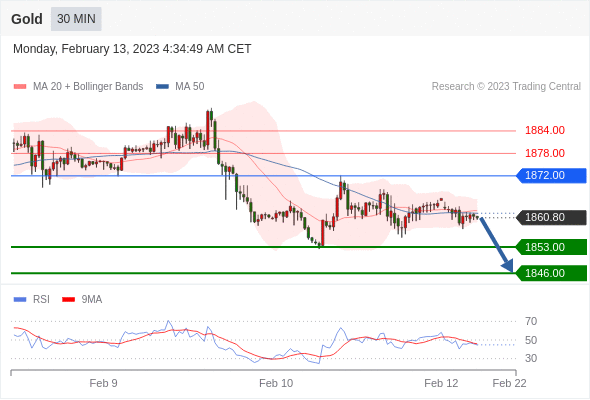
Task: Click the Feb 22 axis label
Action: (x=509, y=383)
